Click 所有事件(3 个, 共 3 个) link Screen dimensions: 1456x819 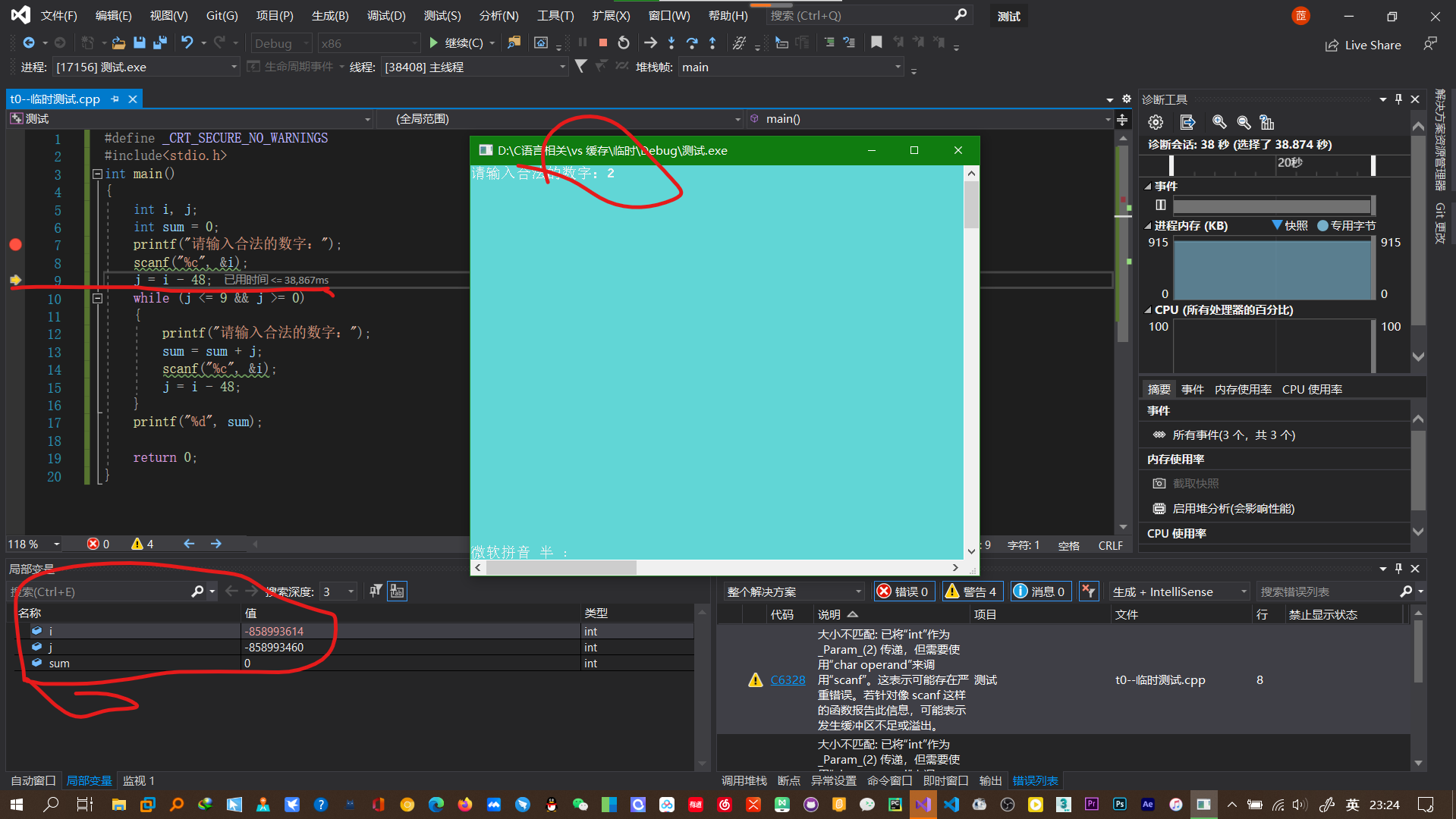1234,435
